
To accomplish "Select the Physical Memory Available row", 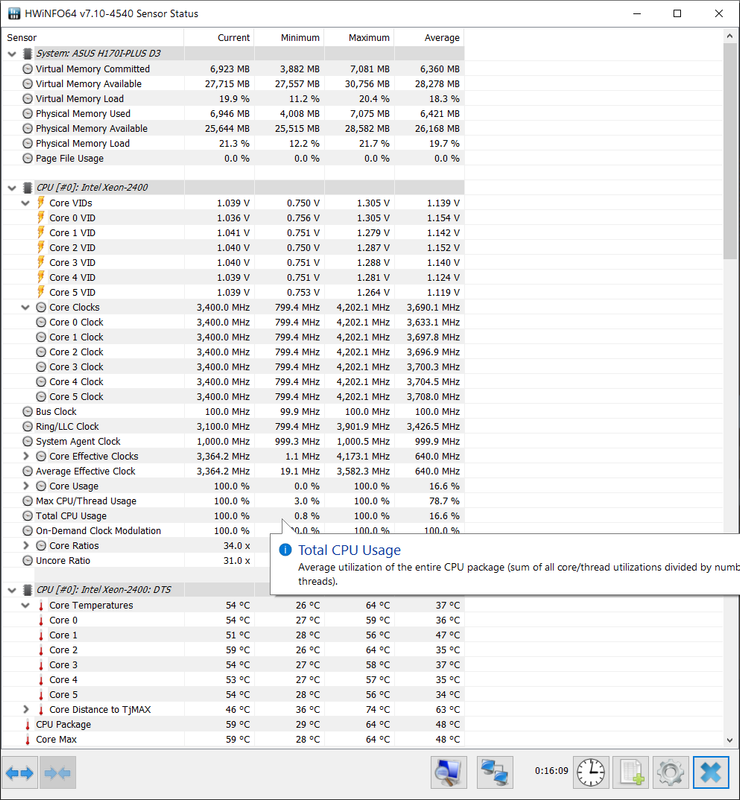I will point(234,129).
